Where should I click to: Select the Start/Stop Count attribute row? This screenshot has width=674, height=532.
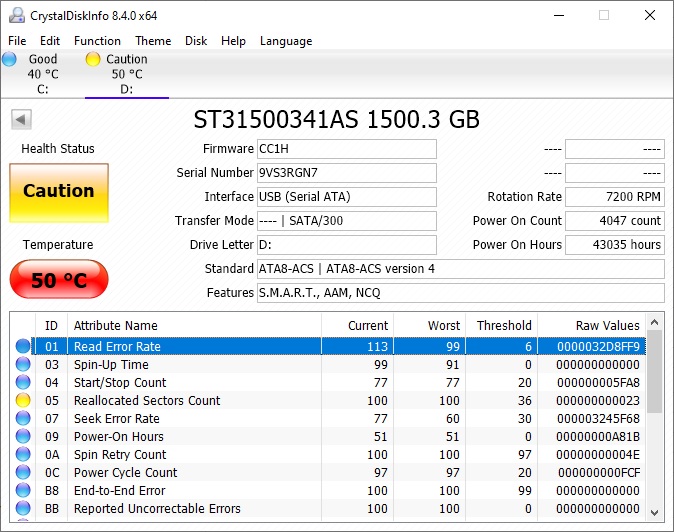tap(328, 382)
